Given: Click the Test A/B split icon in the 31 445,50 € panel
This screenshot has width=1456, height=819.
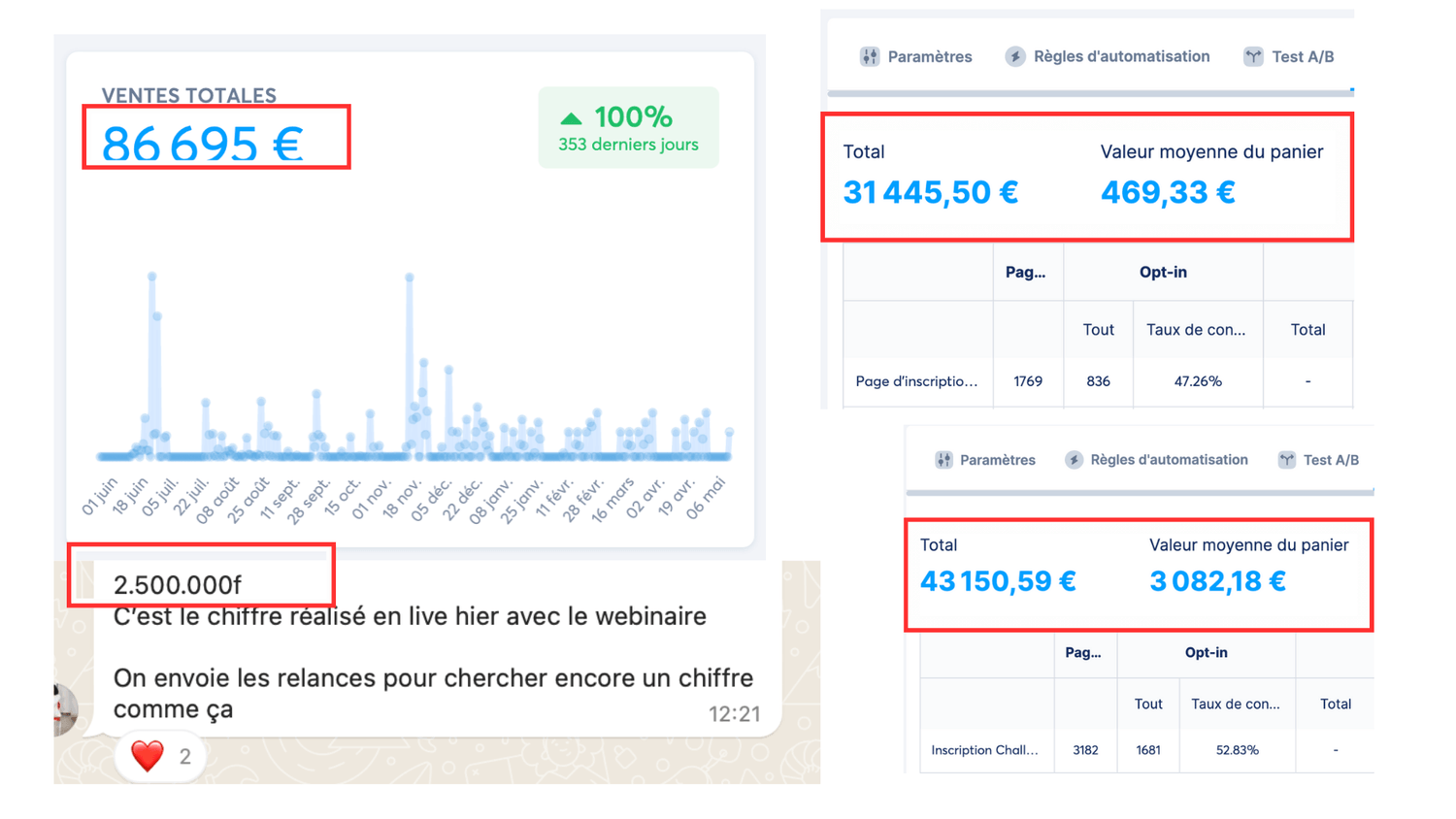Looking at the screenshot, I should point(1253,56).
